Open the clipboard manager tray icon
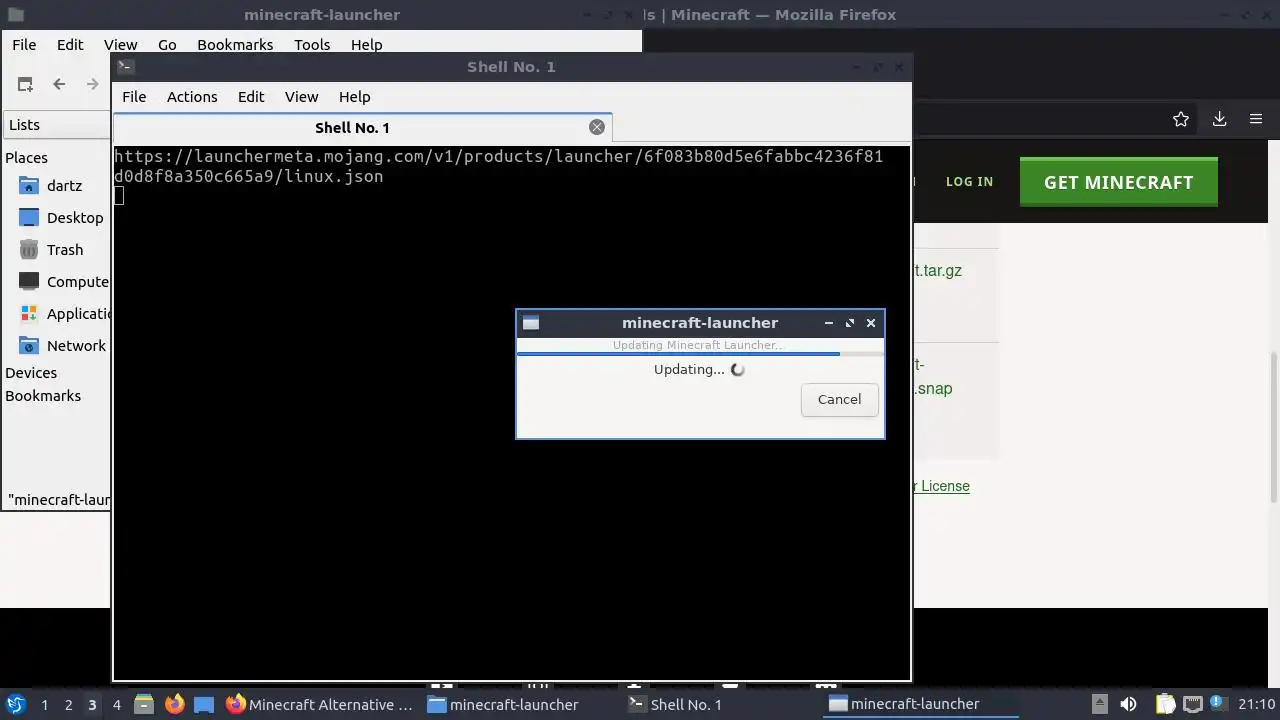Image resolution: width=1280 pixels, height=720 pixels. 1166,704
